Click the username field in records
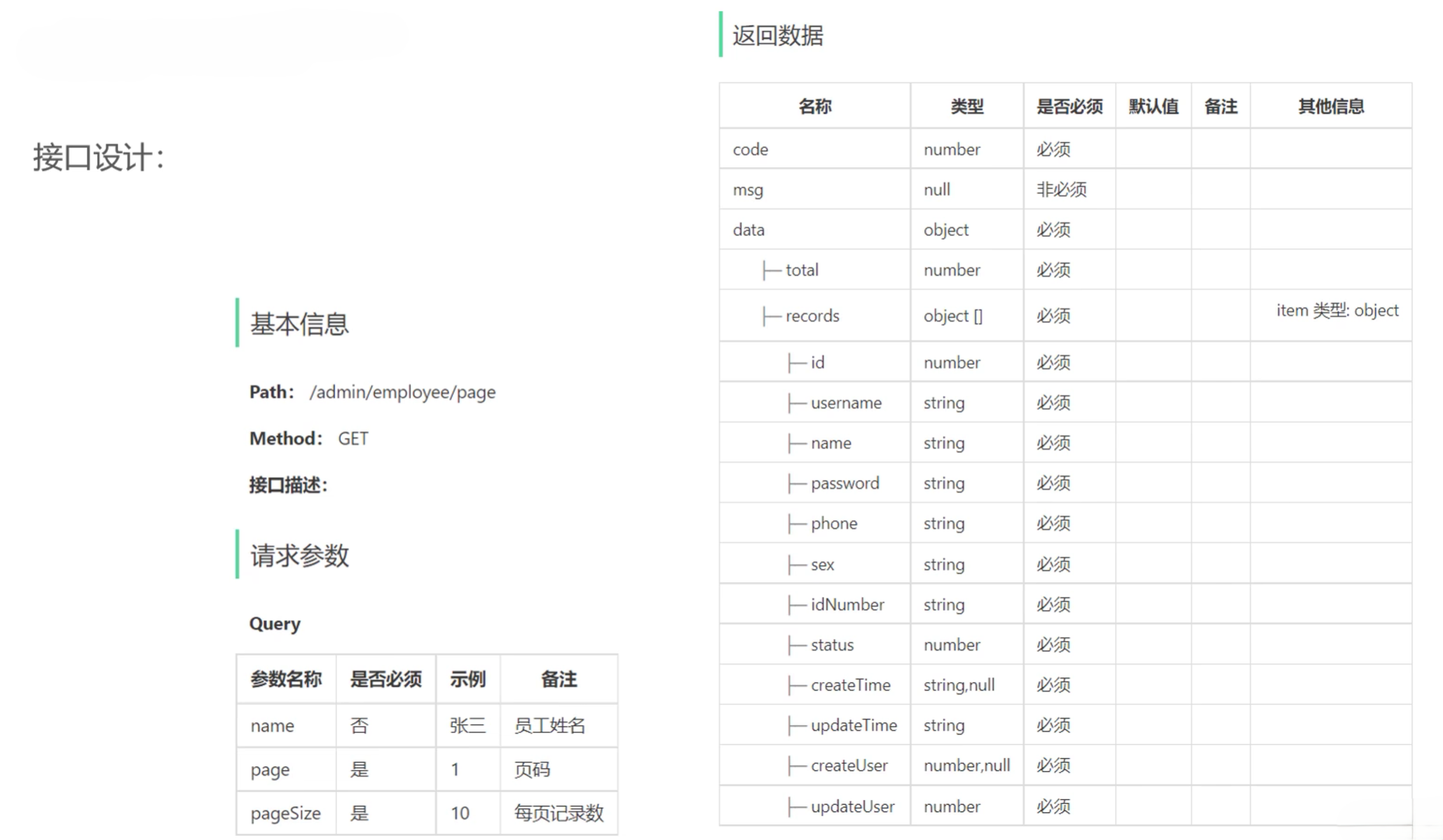The image size is (1443, 840). point(846,403)
